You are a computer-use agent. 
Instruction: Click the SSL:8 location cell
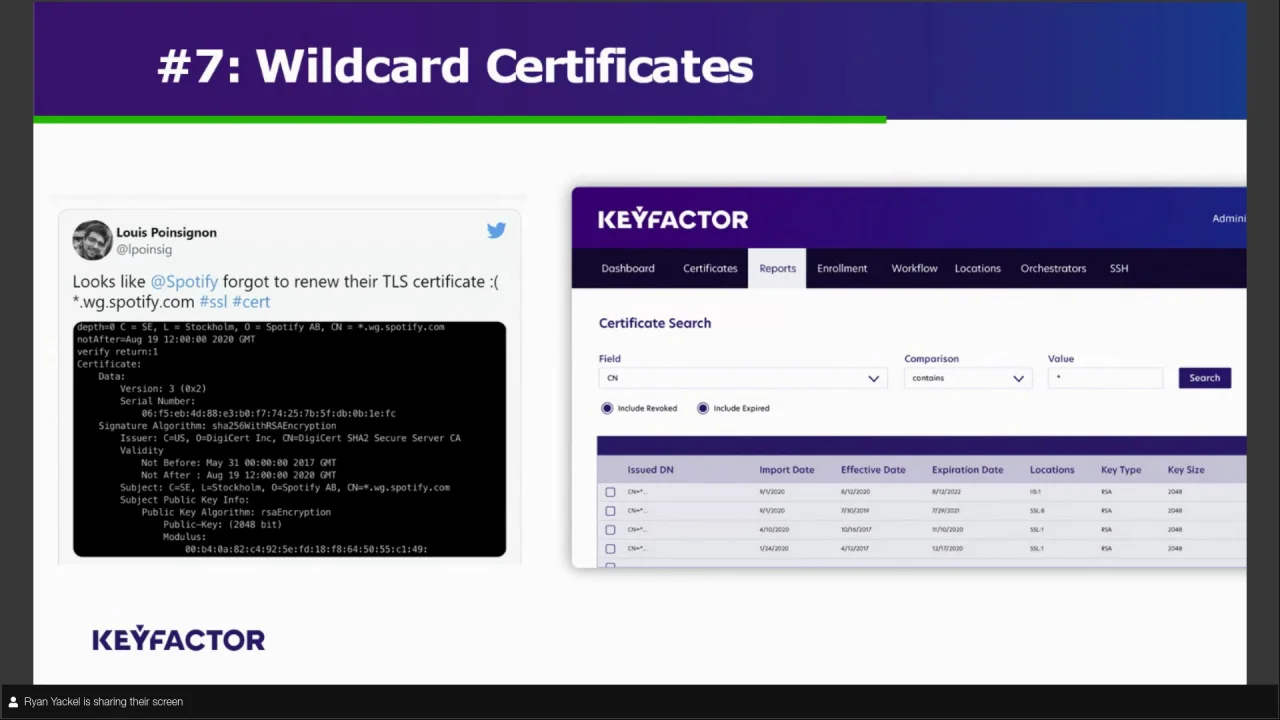pyautogui.click(x=1037, y=511)
